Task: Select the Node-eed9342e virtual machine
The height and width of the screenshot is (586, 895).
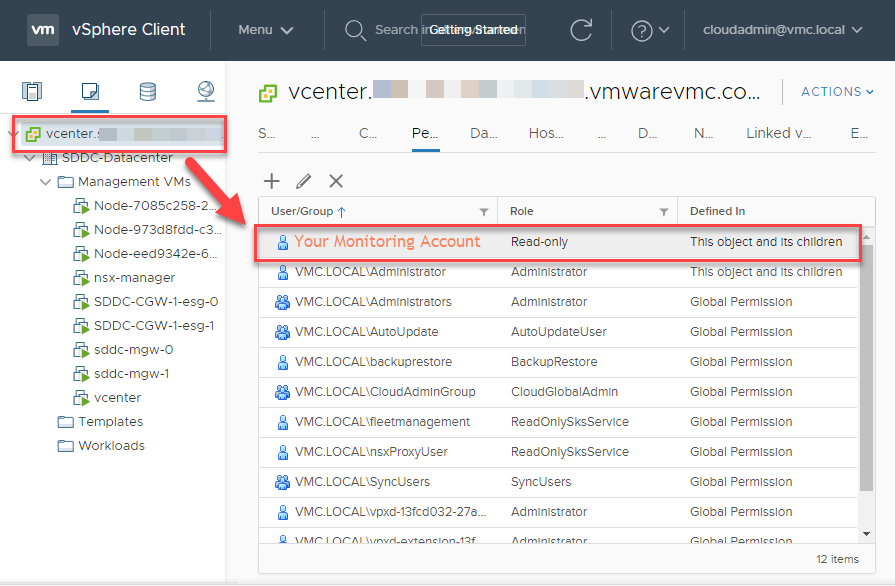Action: pyautogui.click(x=155, y=254)
